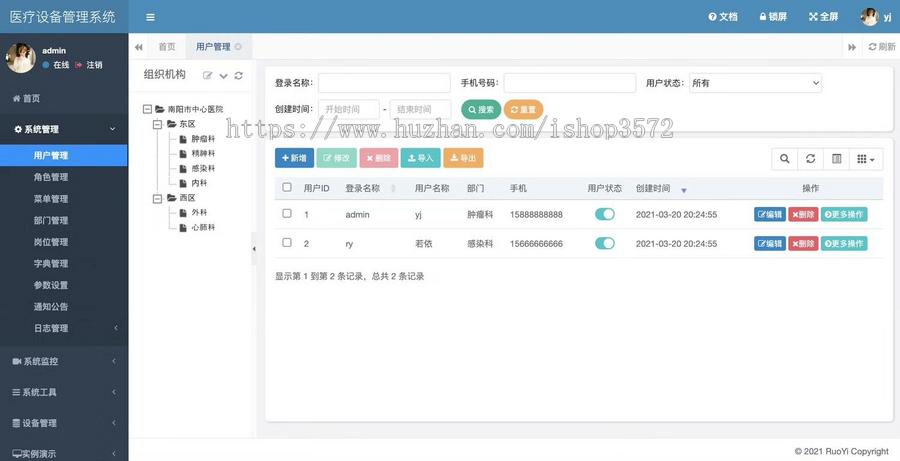Click the 导入 import button
Image resolution: width=900 pixels, height=461 pixels.
point(421,158)
